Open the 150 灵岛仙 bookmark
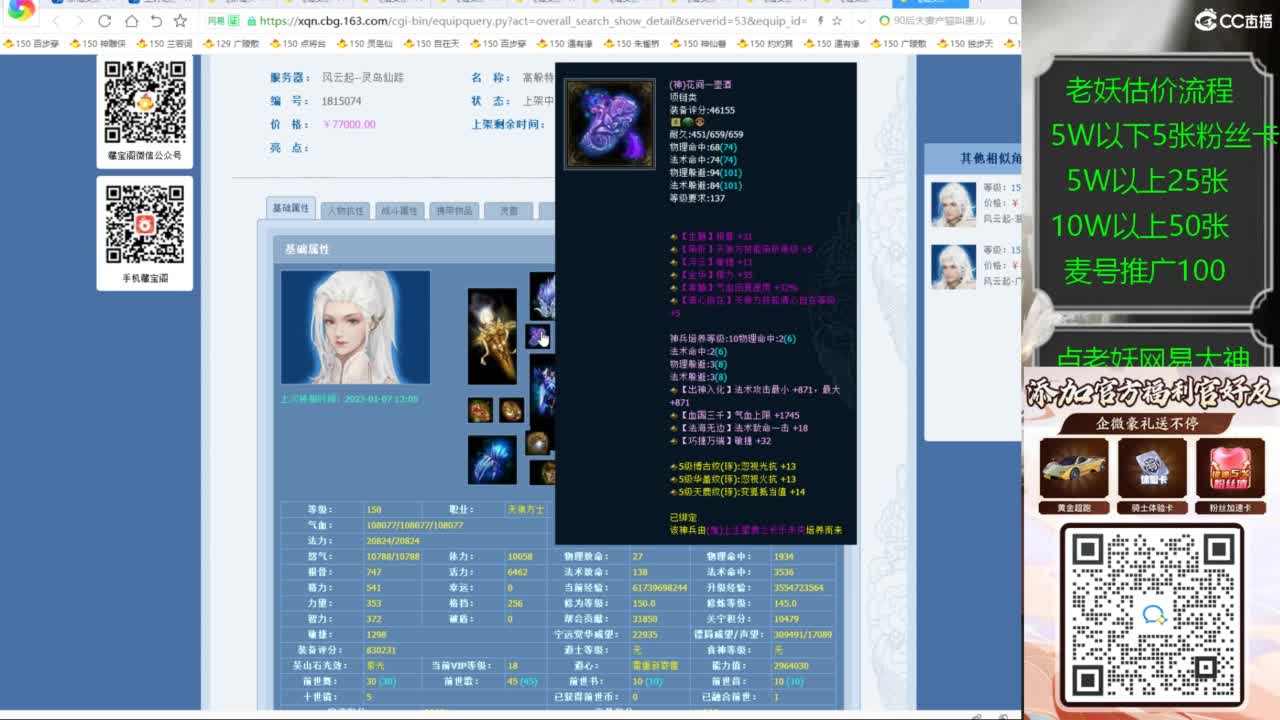1280x720 pixels. [x=365, y=44]
